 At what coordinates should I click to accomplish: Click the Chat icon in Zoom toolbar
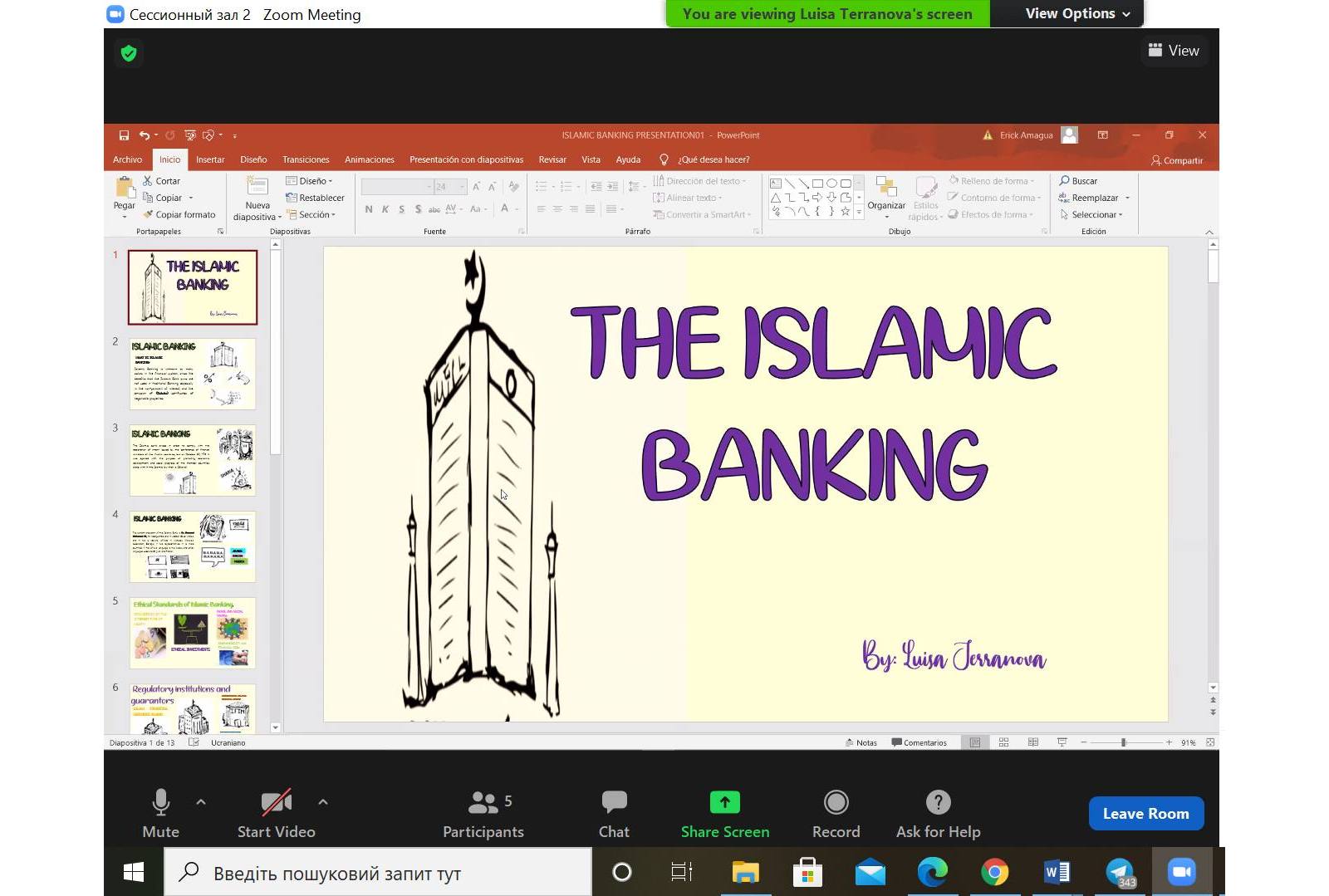[614, 802]
